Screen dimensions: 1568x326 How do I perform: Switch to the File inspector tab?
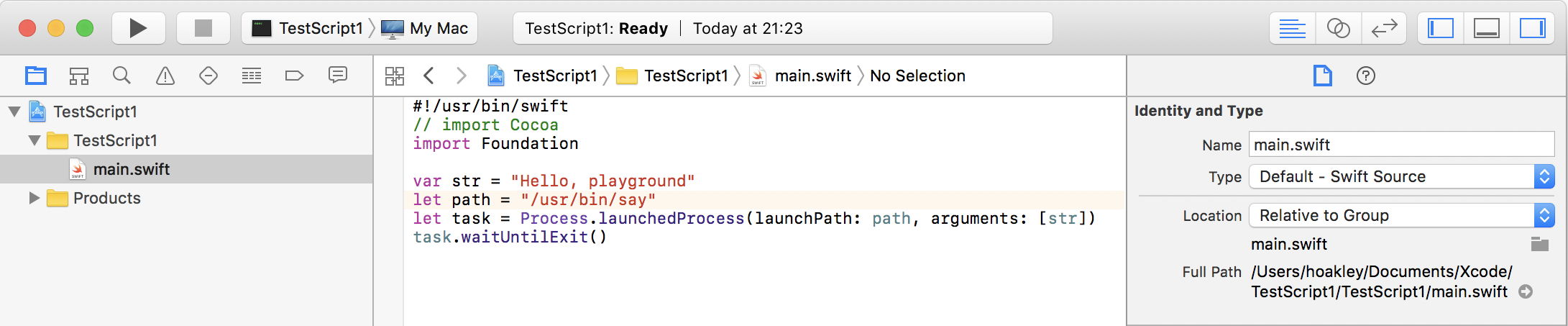tap(1323, 76)
